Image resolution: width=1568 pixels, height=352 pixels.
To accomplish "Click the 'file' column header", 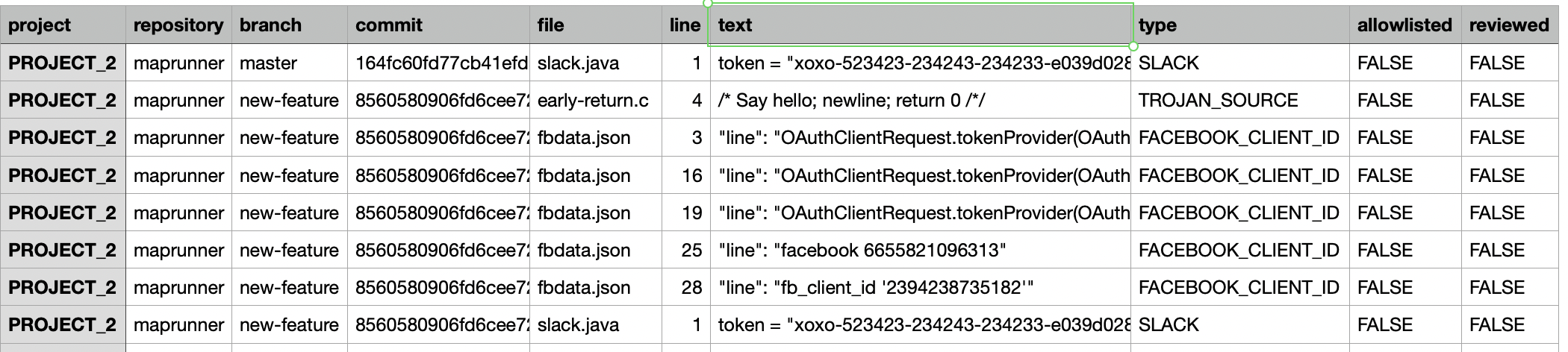I will click(x=595, y=25).
